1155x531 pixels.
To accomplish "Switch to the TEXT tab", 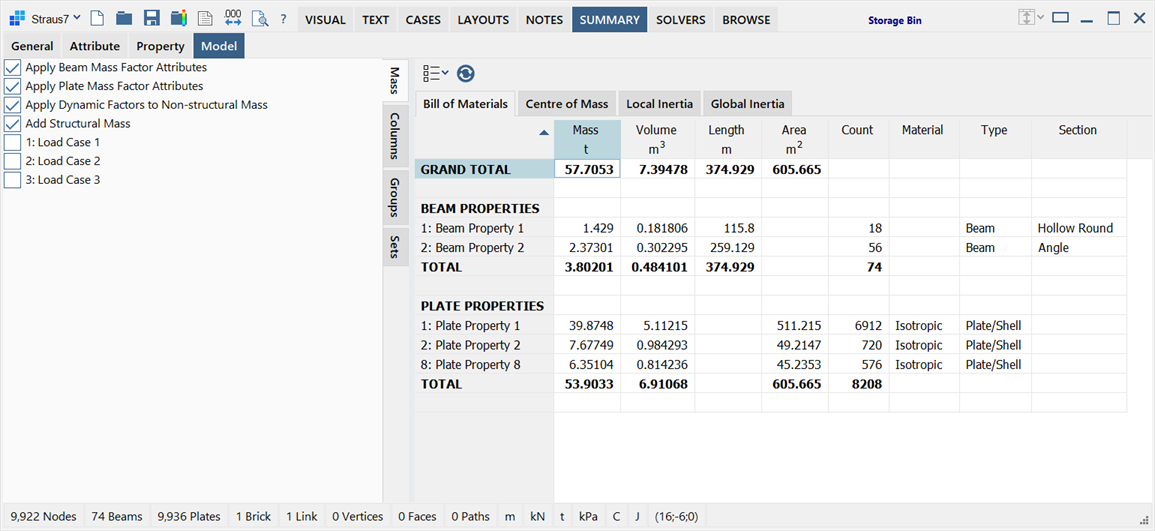I will (376, 20).
